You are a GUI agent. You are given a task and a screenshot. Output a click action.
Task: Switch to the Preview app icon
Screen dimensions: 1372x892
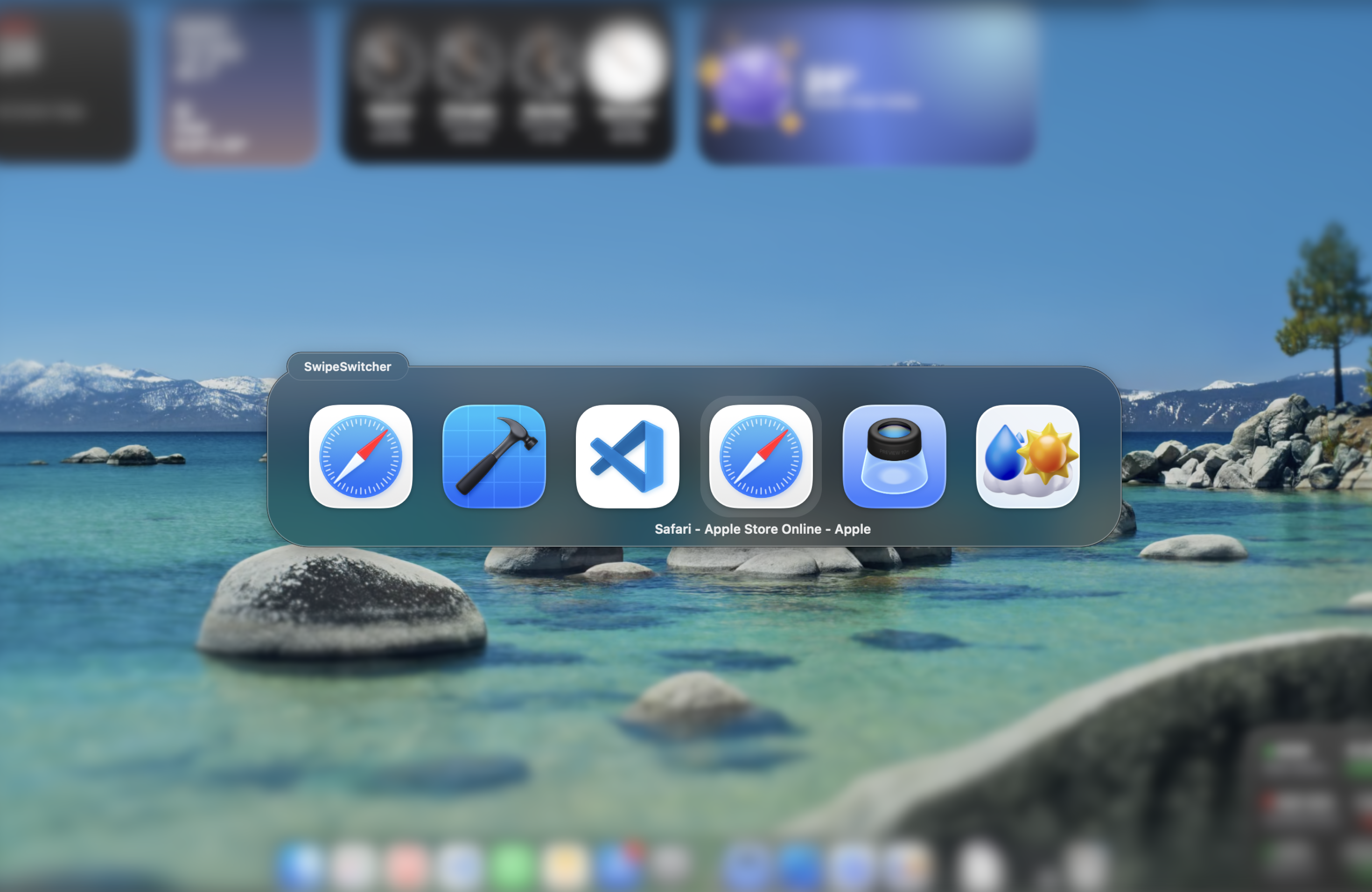coord(895,456)
